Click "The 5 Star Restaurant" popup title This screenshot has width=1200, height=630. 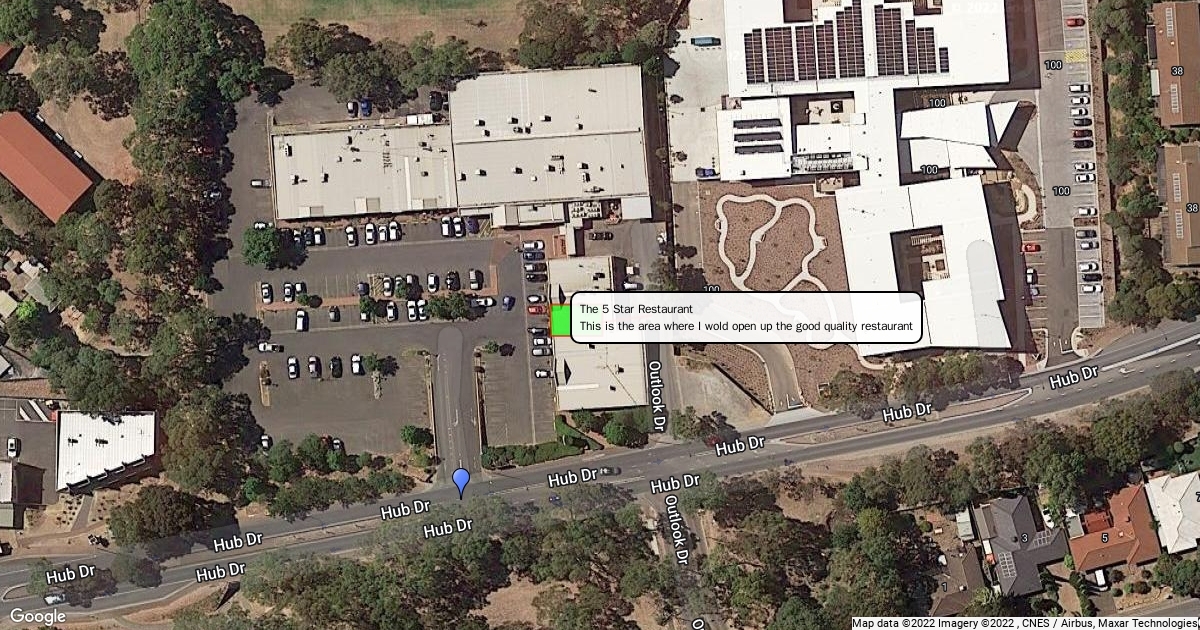click(x=636, y=309)
